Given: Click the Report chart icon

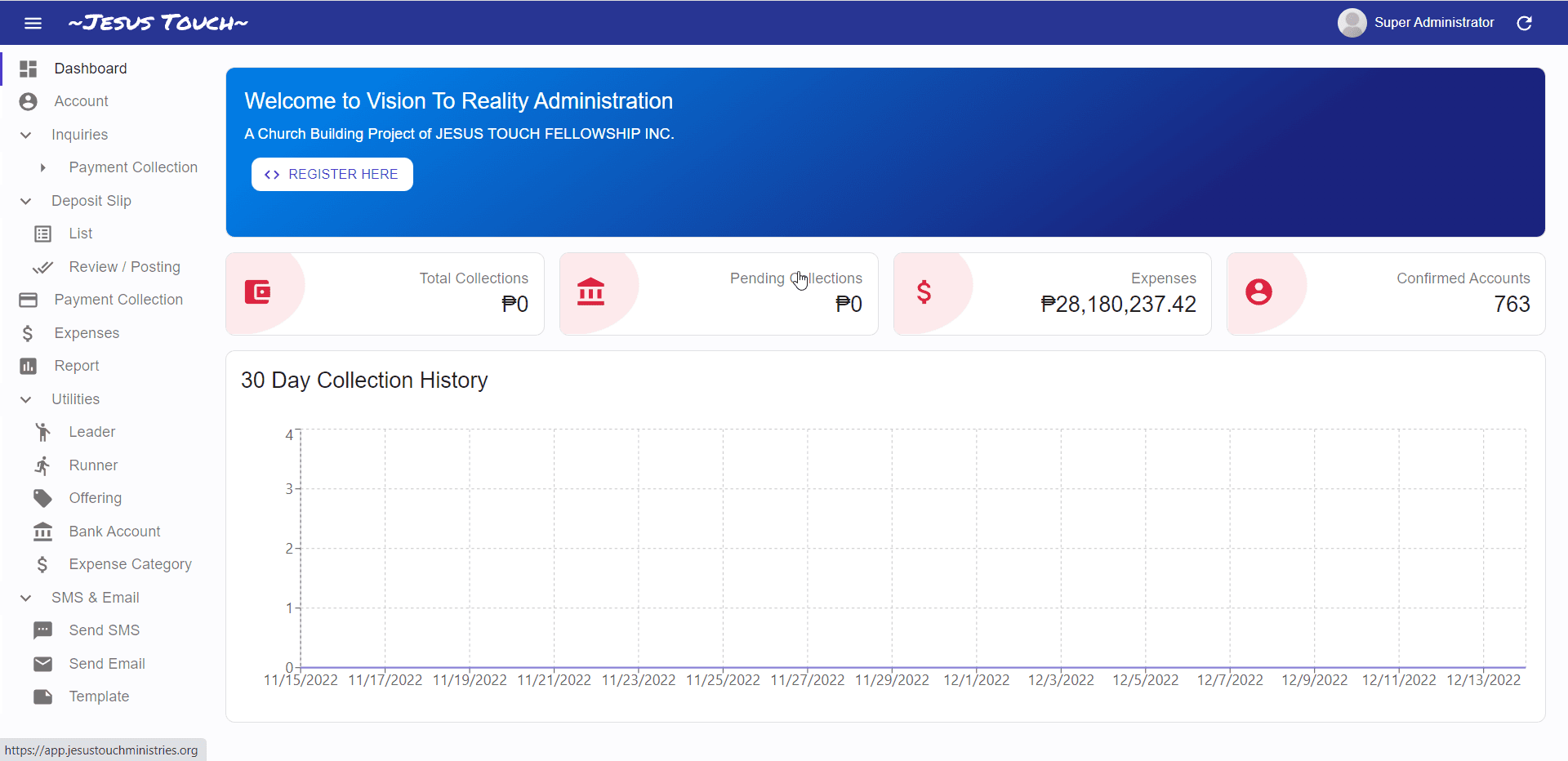Looking at the screenshot, I should tap(29, 366).
